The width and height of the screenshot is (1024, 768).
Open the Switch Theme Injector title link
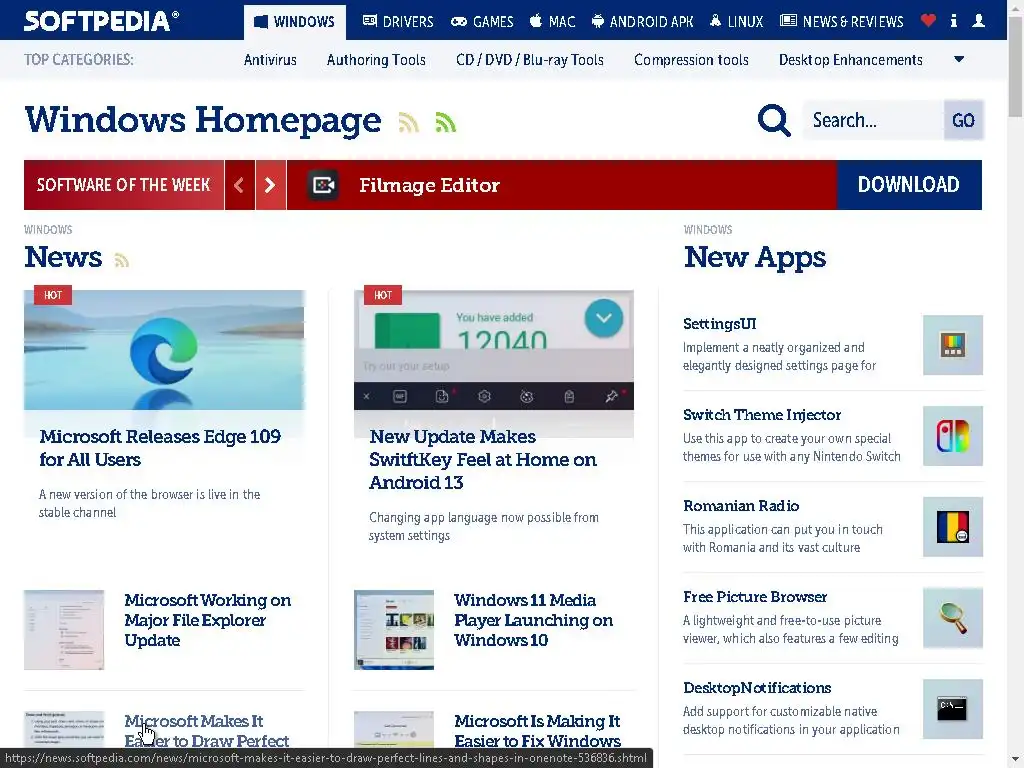pos(762,415)
